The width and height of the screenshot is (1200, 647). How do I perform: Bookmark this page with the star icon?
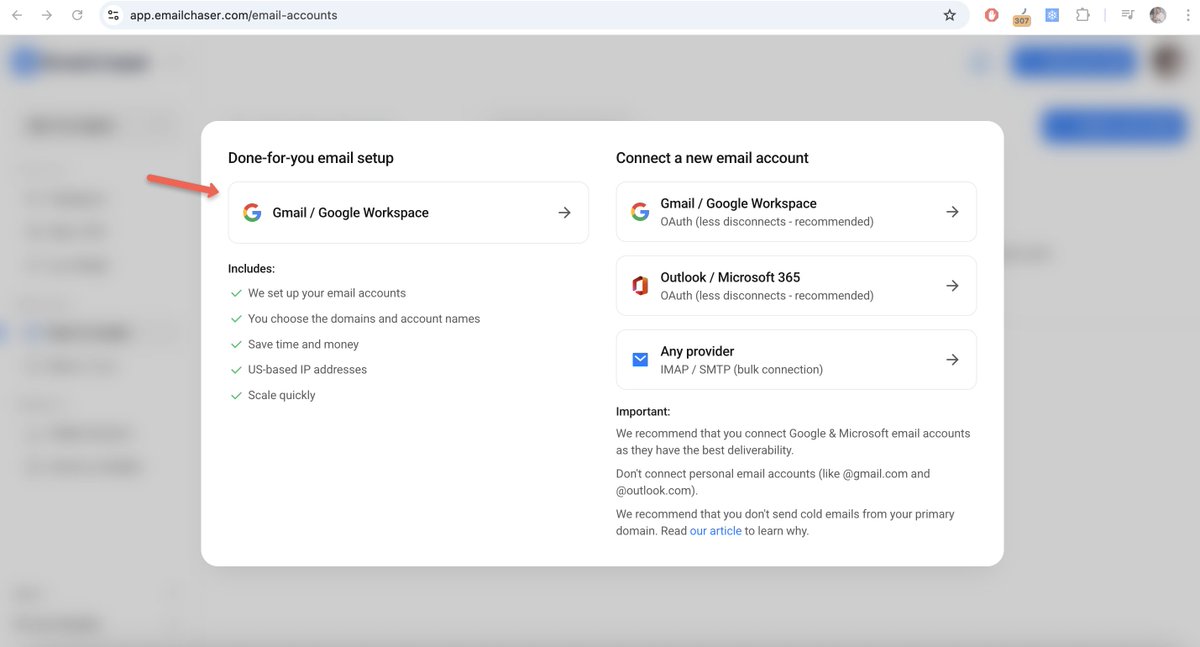pyautogui.click(x=950, y=15)
